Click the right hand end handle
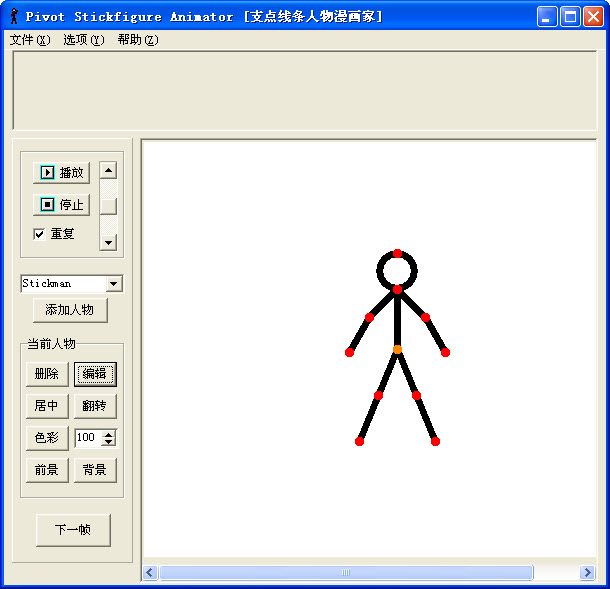610x589 pixels. coord(445,352)
